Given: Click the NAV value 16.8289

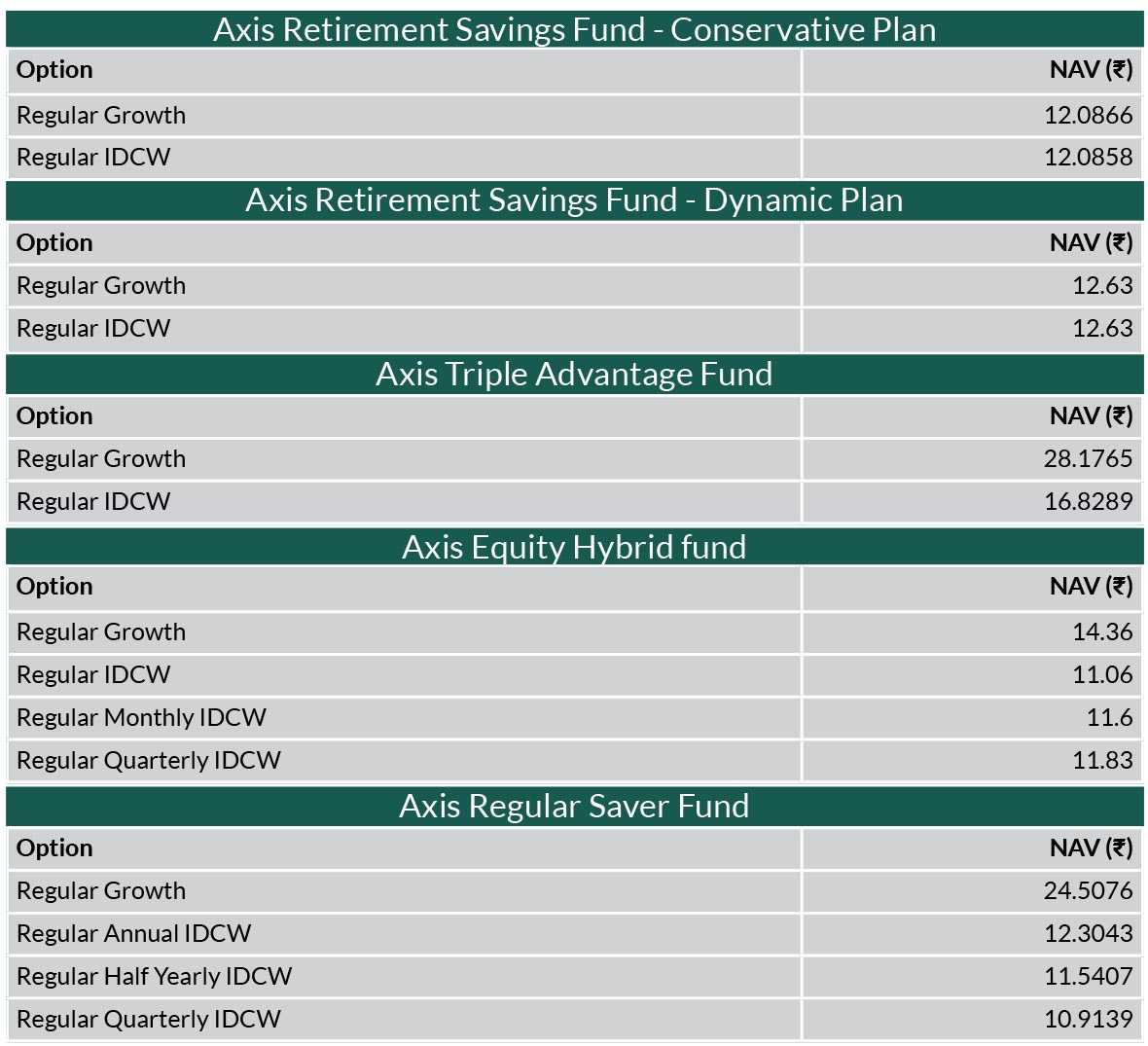Looking at the screenshot, I should point(1088,501).
